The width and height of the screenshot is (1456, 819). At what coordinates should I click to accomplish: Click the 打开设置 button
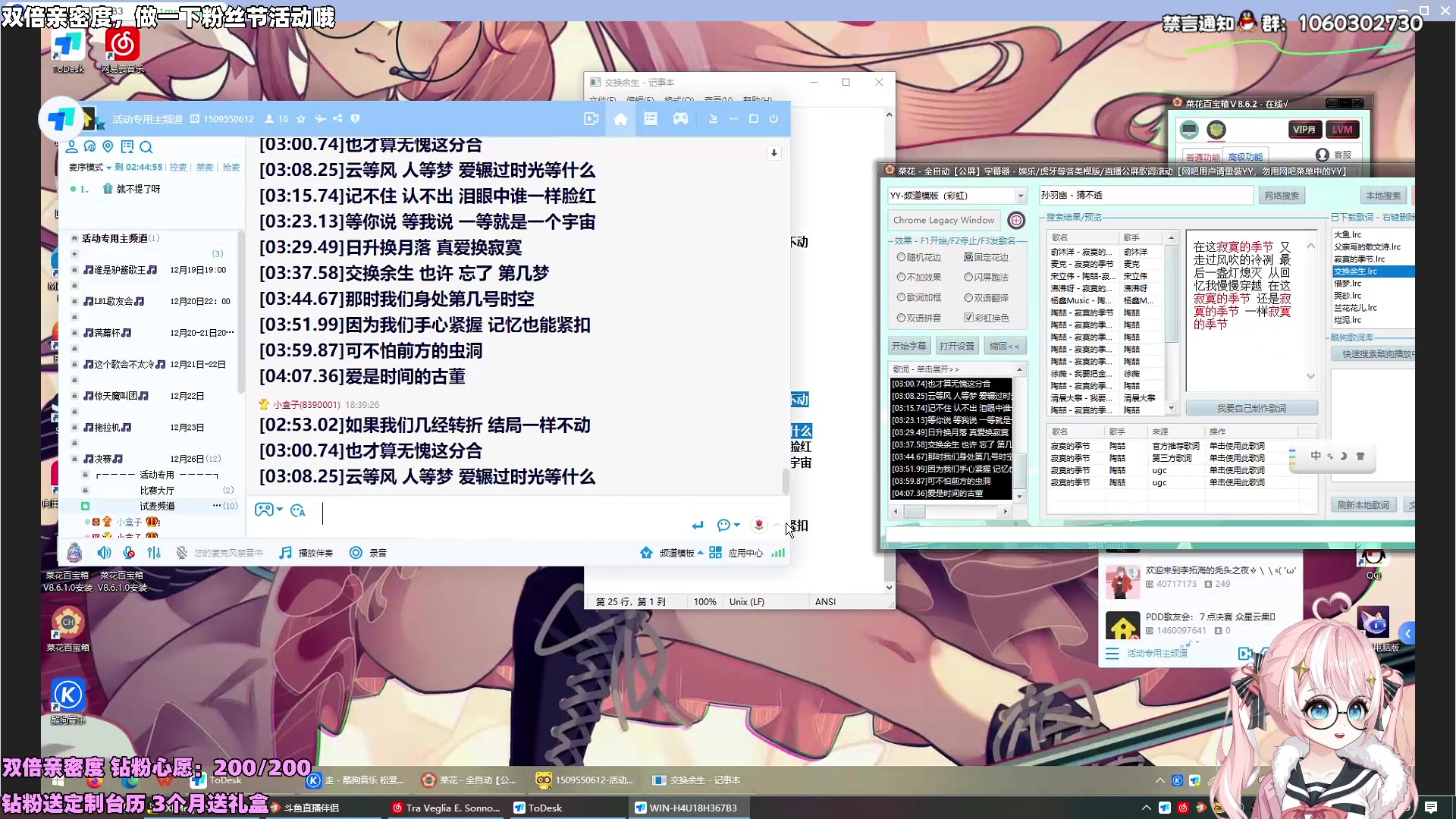tap(956, 346)
